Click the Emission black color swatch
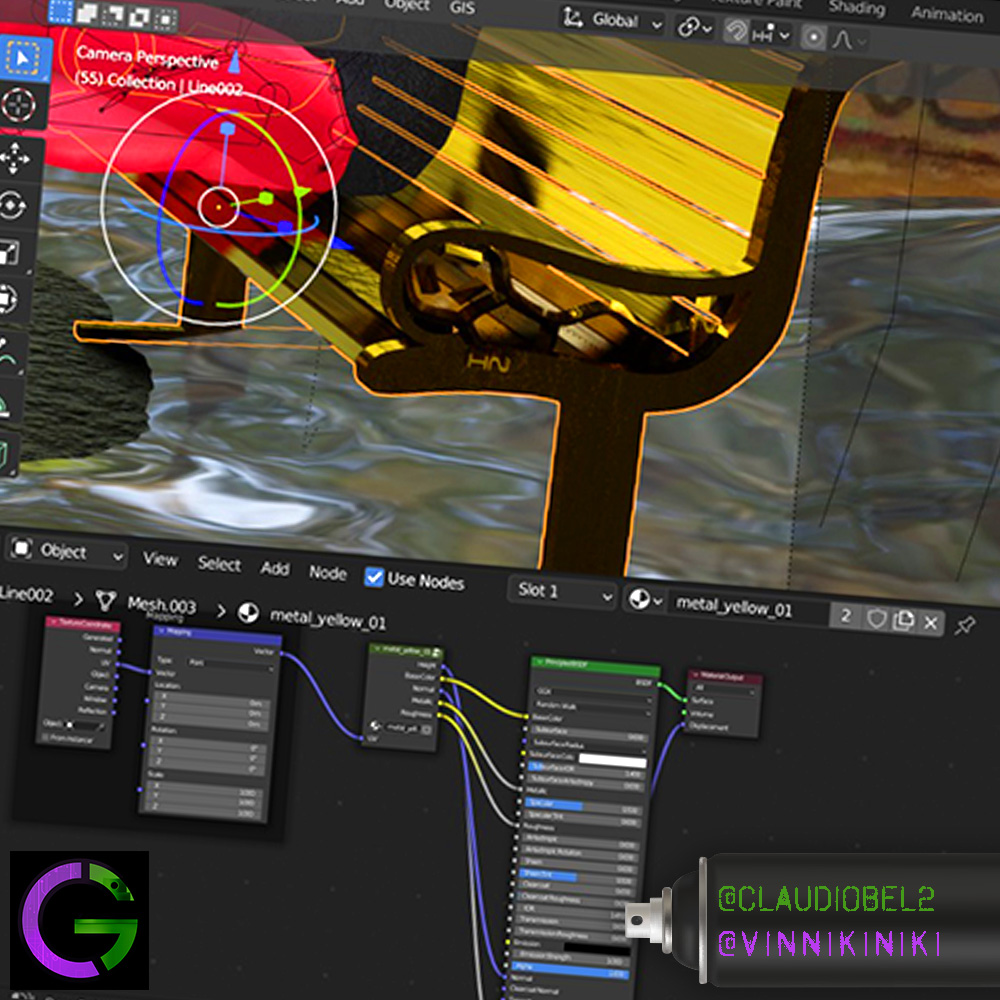Image resolution: width=1000 pixels, height=1000 pixels. pyautogui.click(x=596, y=949)
